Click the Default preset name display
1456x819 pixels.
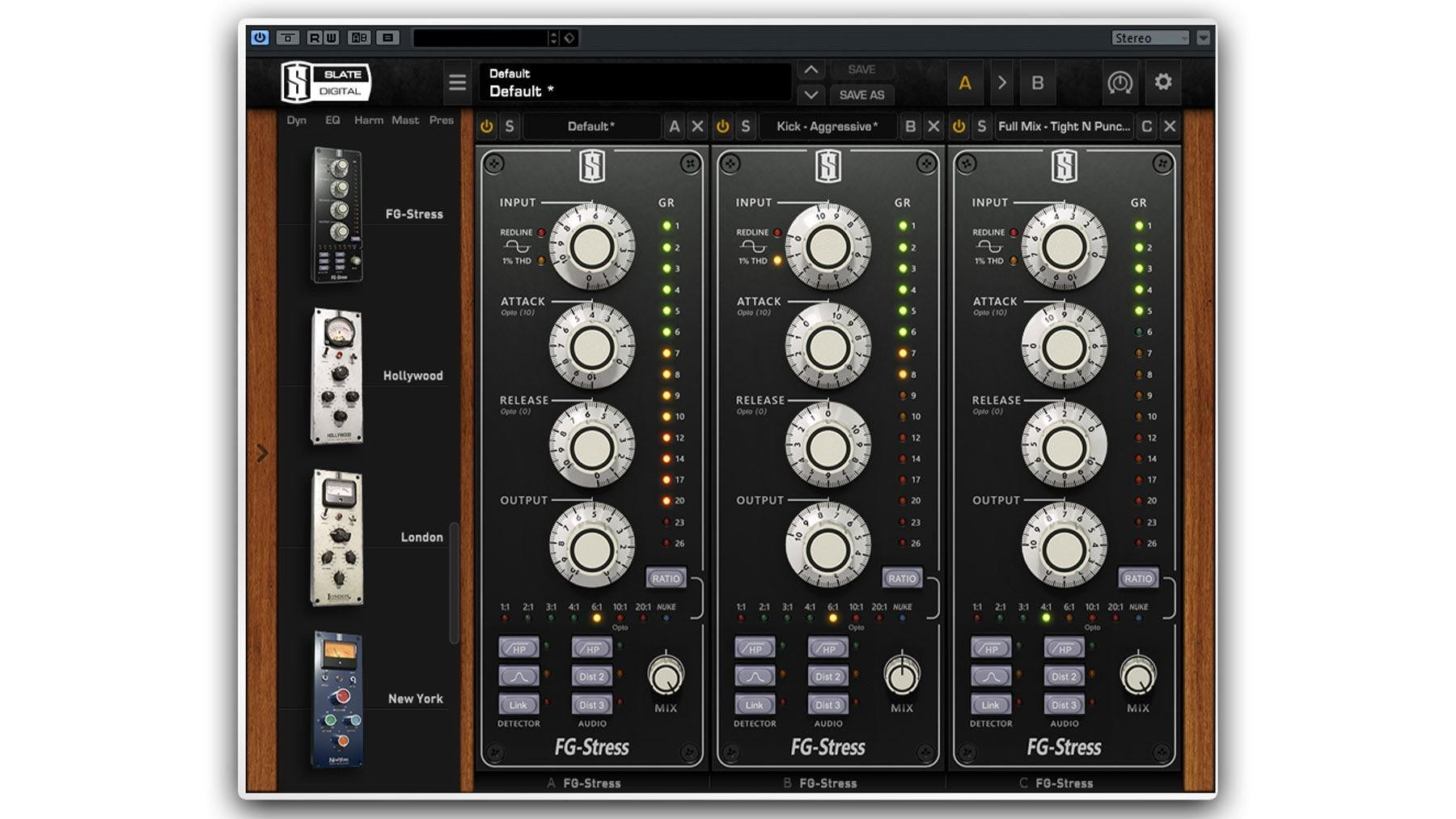(x=634, y=83)
